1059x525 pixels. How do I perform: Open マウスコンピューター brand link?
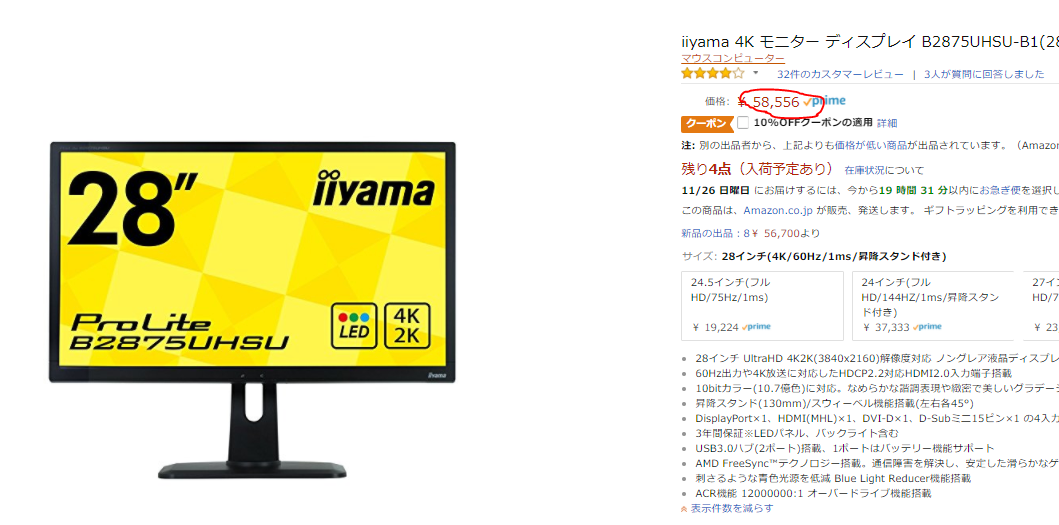click(733, 59)
